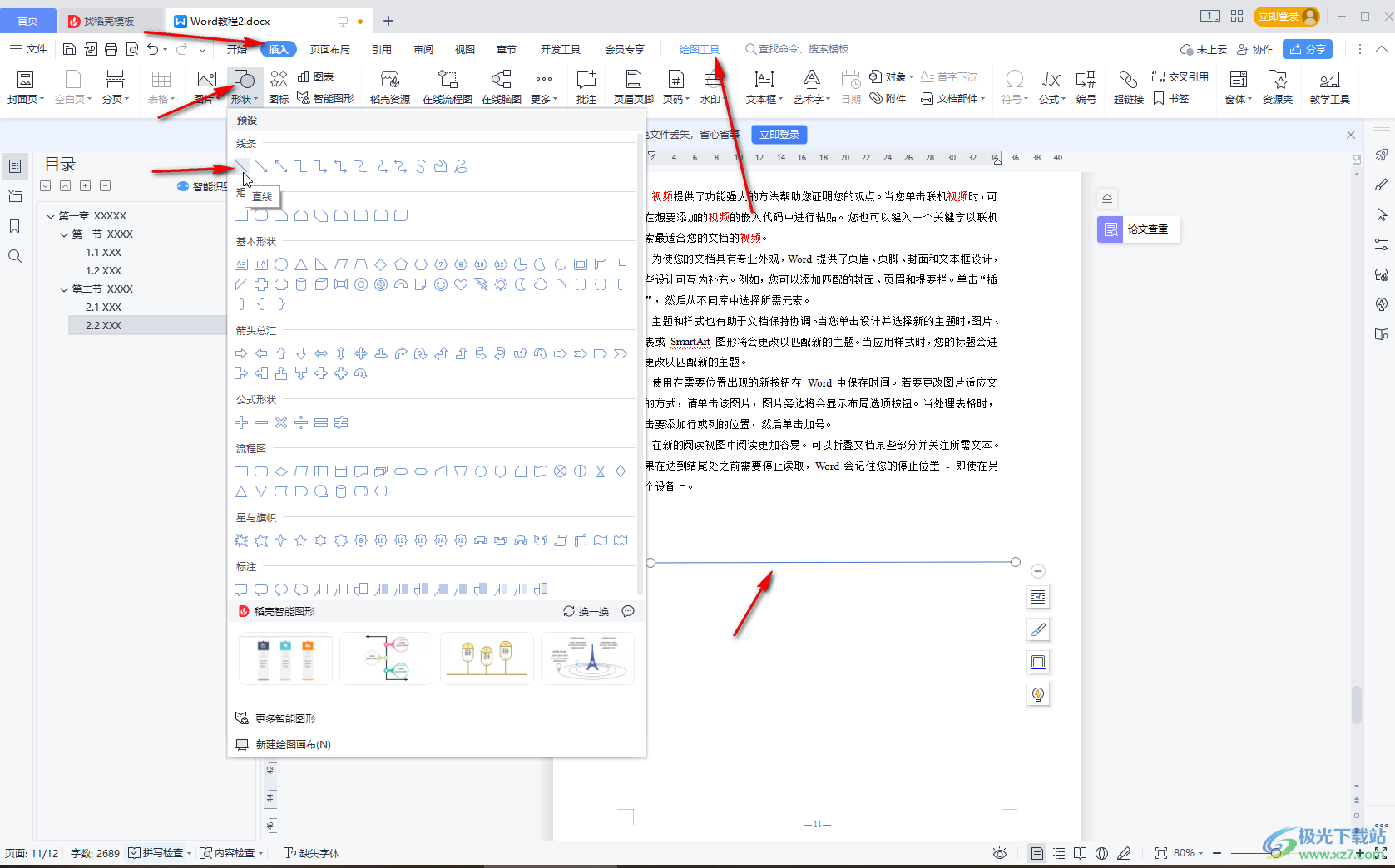Screen dimensions: 1395x868
Task: Adjust the zoom slider handle
Action: coord(1276,853)
